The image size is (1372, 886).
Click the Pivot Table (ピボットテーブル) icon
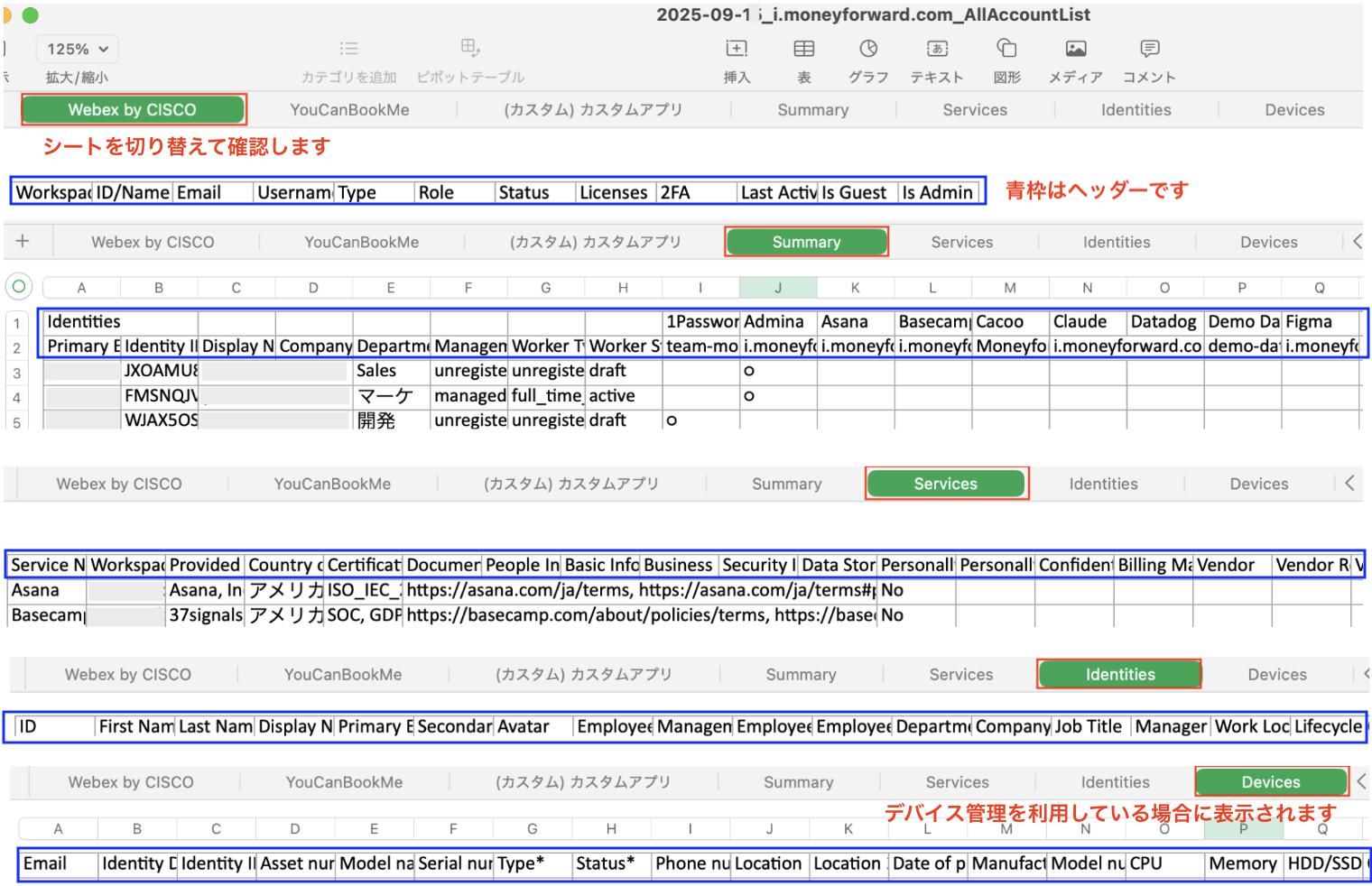470,49
